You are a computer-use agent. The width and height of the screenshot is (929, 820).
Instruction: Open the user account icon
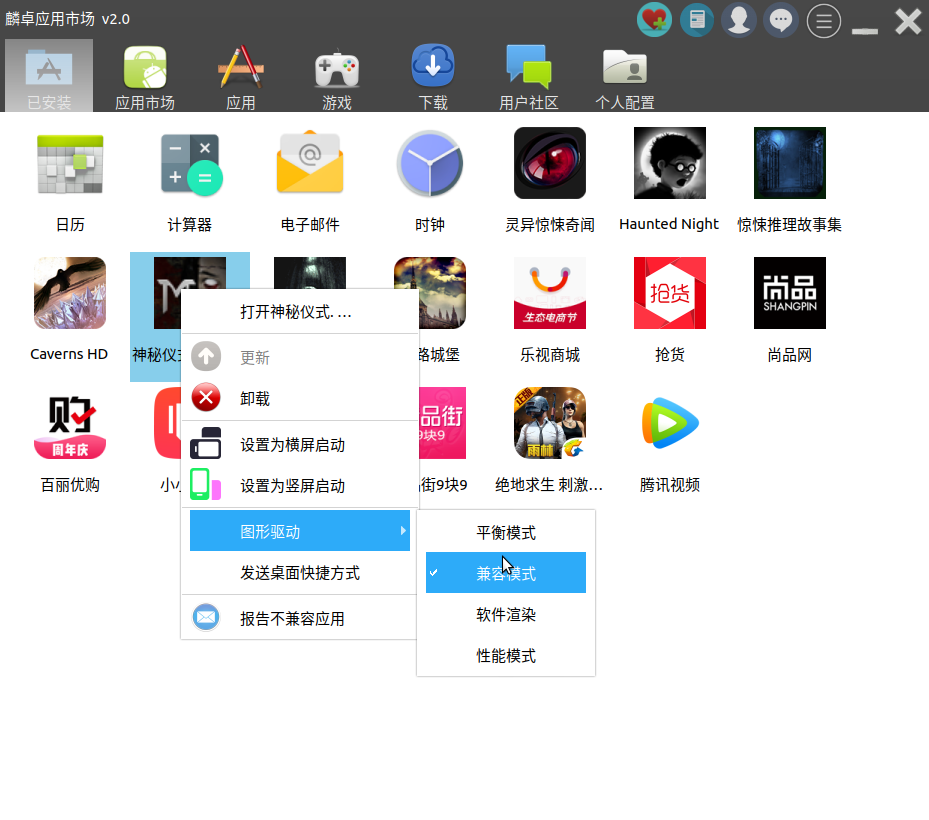(739, 20)
